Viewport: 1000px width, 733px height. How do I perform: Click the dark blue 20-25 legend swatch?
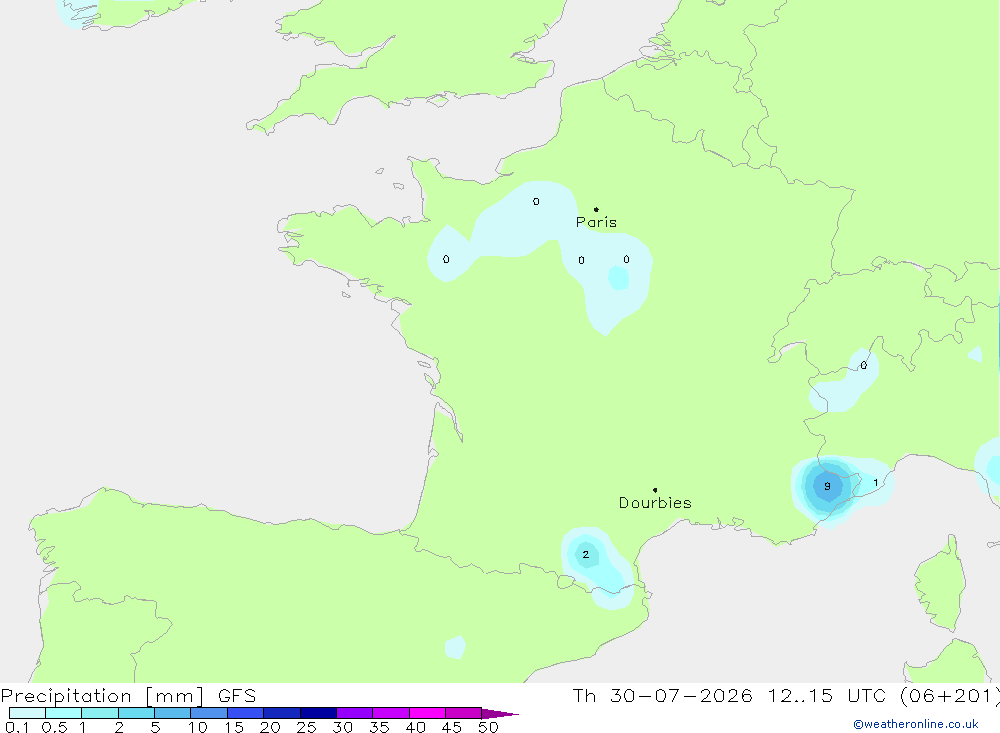coord(282,713)
